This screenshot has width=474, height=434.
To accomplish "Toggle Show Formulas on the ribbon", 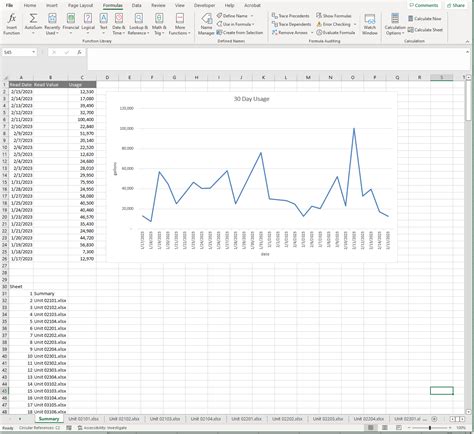I will pos(334,16).
